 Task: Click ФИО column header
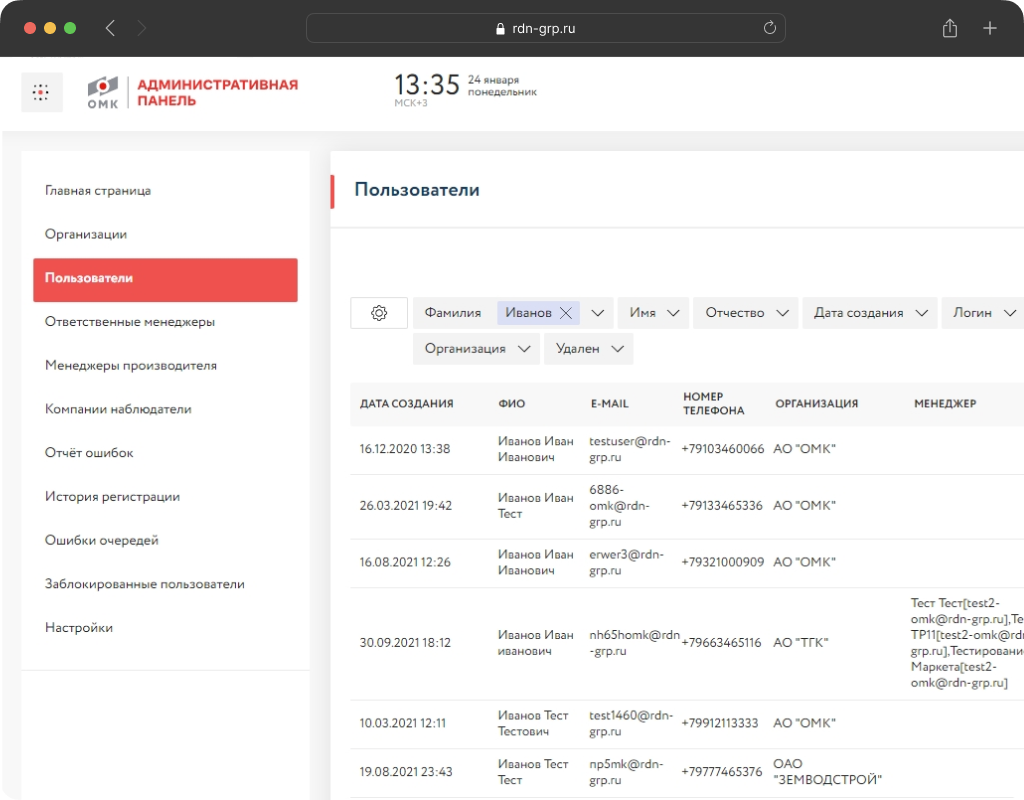pos(511,404)
